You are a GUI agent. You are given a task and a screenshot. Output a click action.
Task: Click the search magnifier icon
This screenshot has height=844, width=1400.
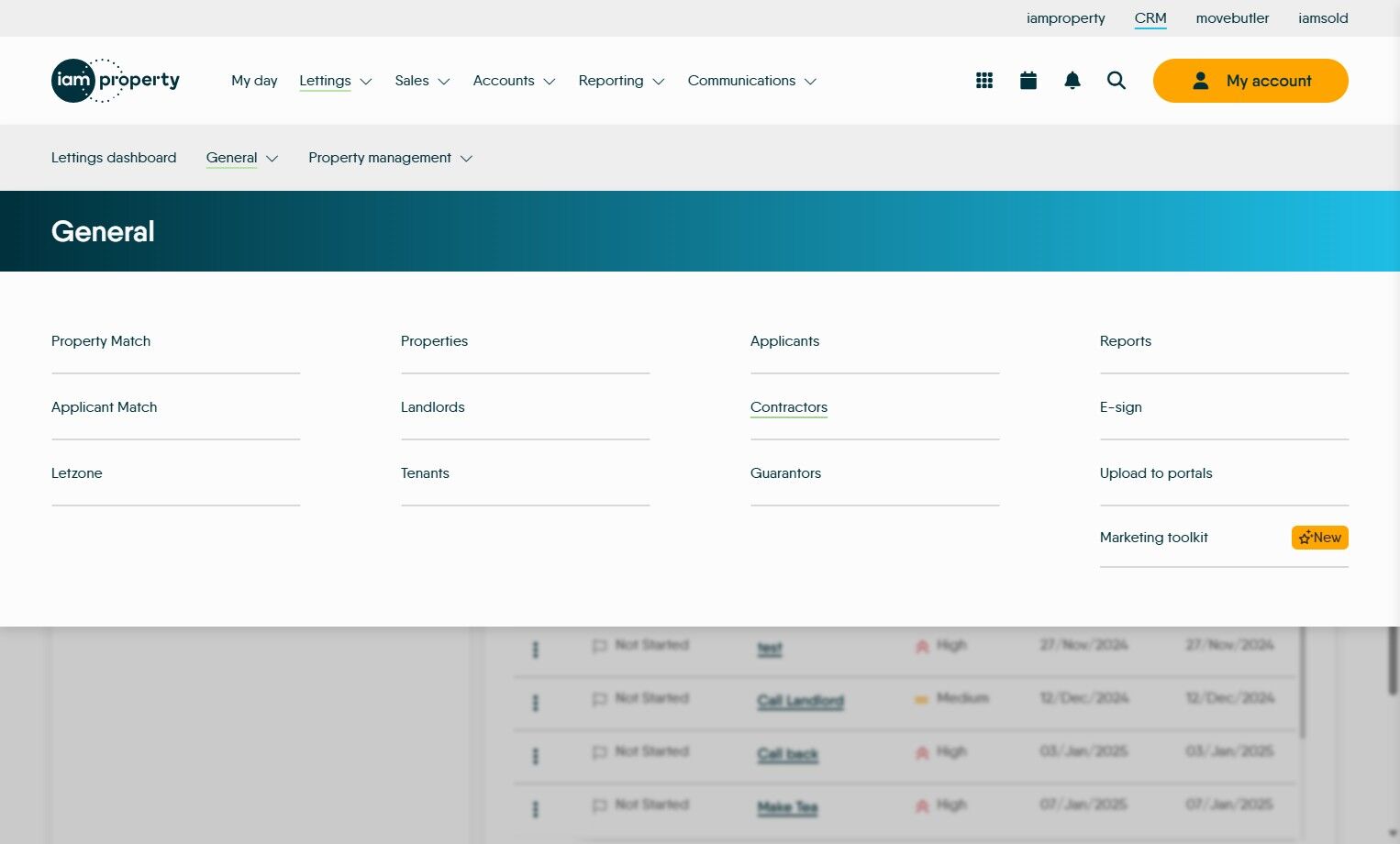tap(1117, 81)
